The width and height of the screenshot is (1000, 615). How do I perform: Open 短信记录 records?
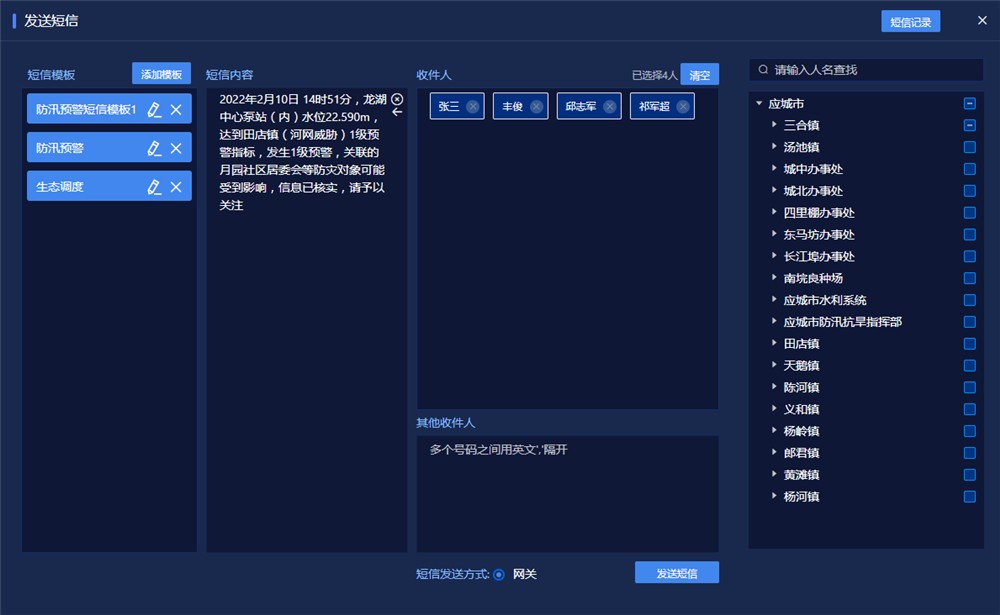point(910,21)
